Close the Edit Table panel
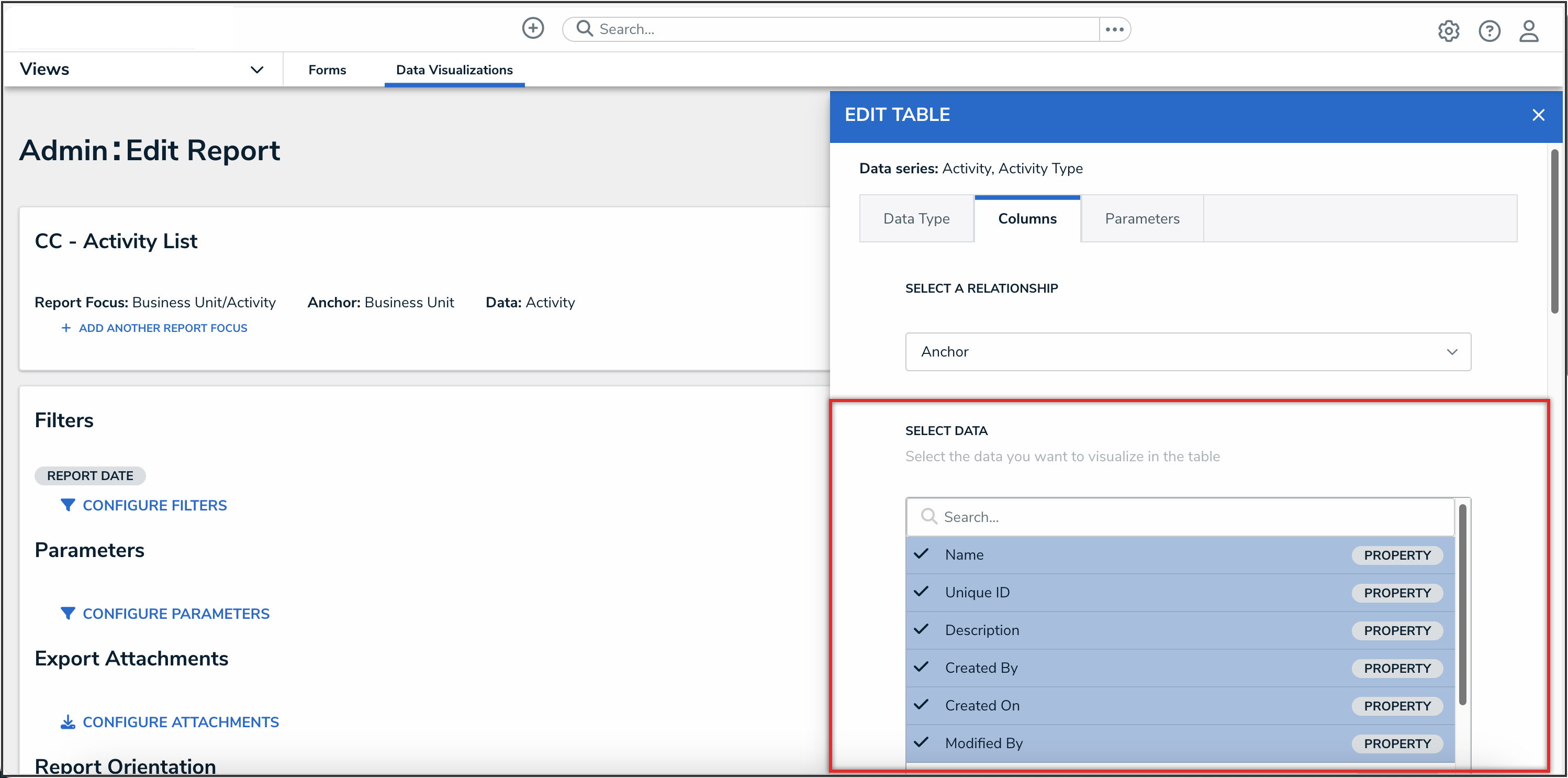The image size is (1568, 778). click(x=1538, y=115)
